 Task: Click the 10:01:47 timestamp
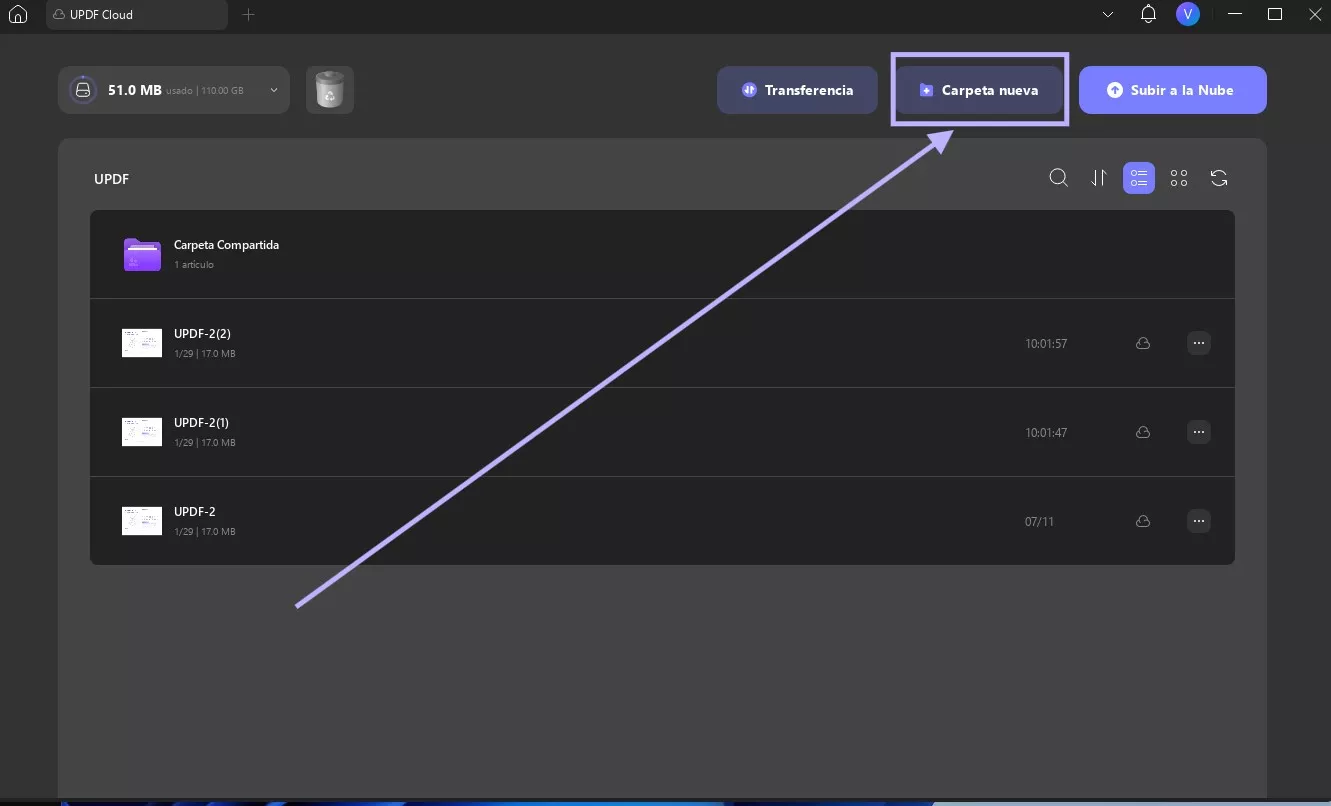click(1046, 433)
